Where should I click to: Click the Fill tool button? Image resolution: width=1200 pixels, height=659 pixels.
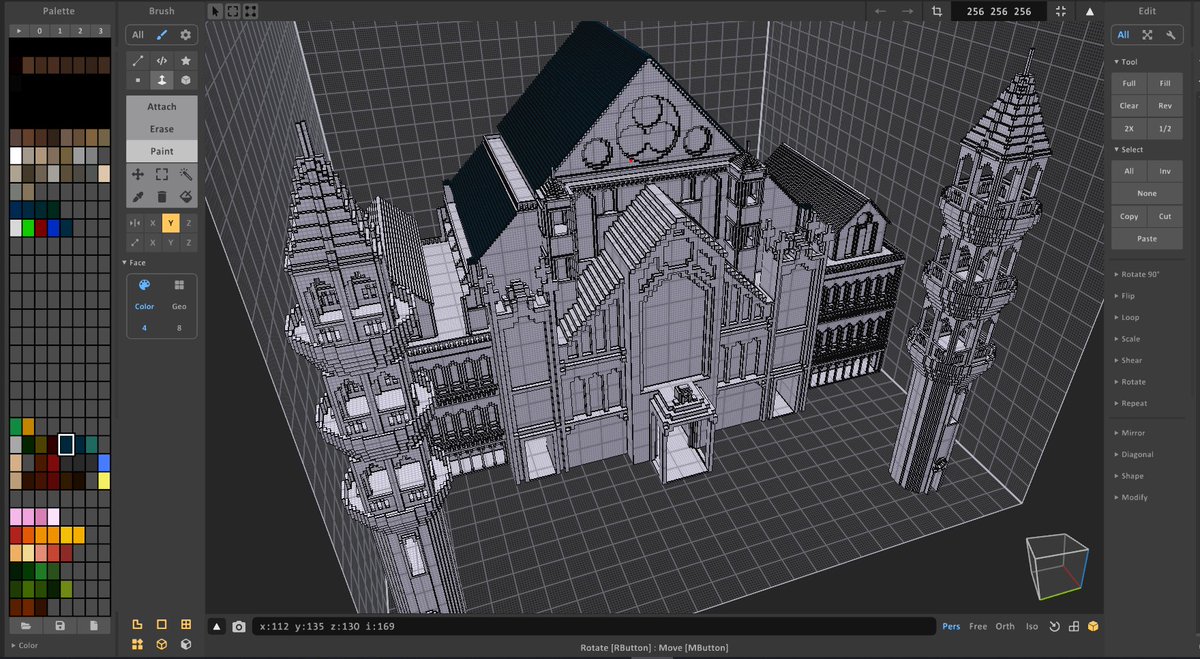(x=1165, y=84)
